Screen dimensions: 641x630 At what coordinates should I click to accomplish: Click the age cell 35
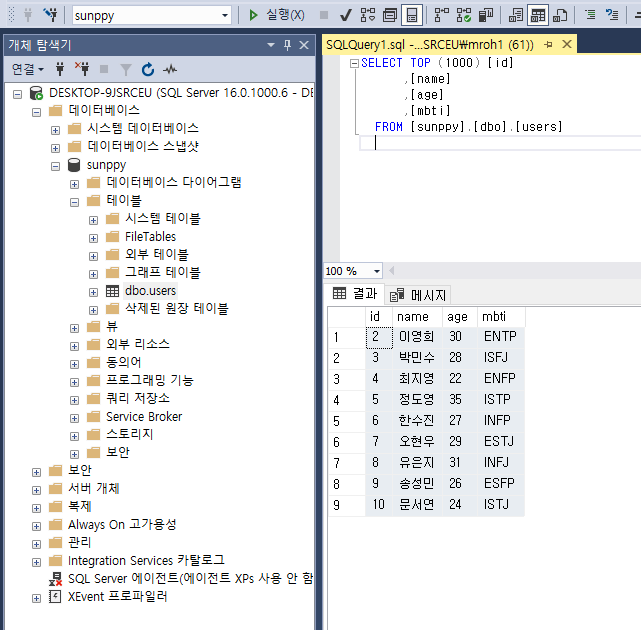(x=460, y=399)
